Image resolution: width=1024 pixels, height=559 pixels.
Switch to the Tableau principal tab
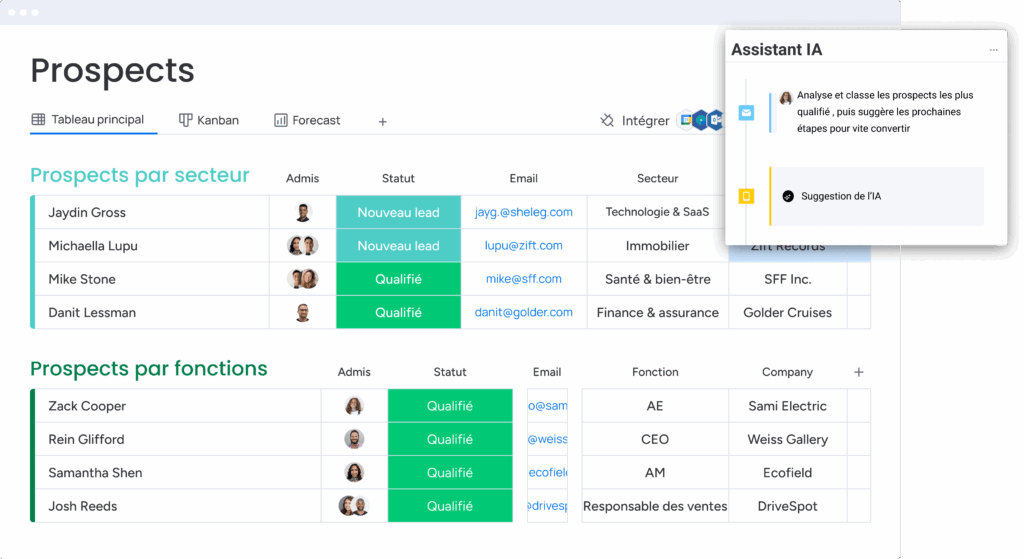(88, 120)
